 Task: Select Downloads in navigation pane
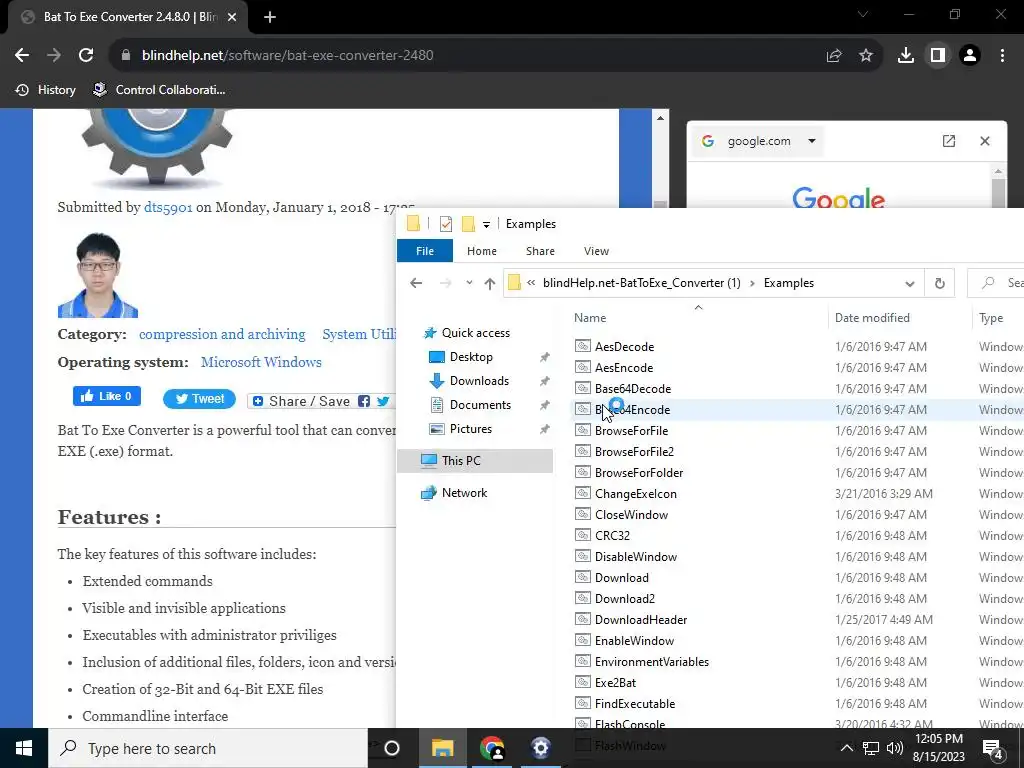479,381
